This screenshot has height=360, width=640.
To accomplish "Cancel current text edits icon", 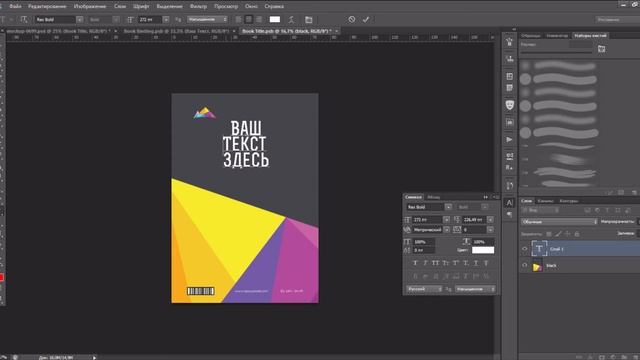I will click(352, 19).
